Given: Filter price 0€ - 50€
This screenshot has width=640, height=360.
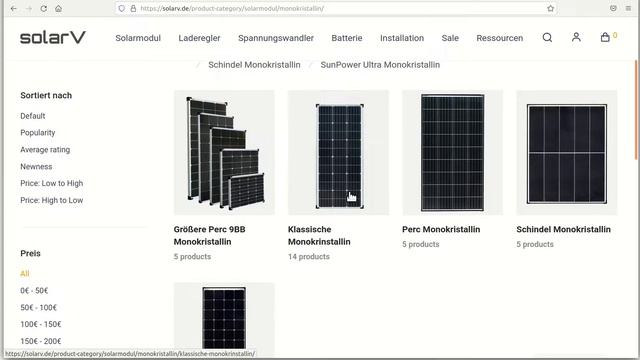Looking at the screenshot, I should [x=34, y=291].
